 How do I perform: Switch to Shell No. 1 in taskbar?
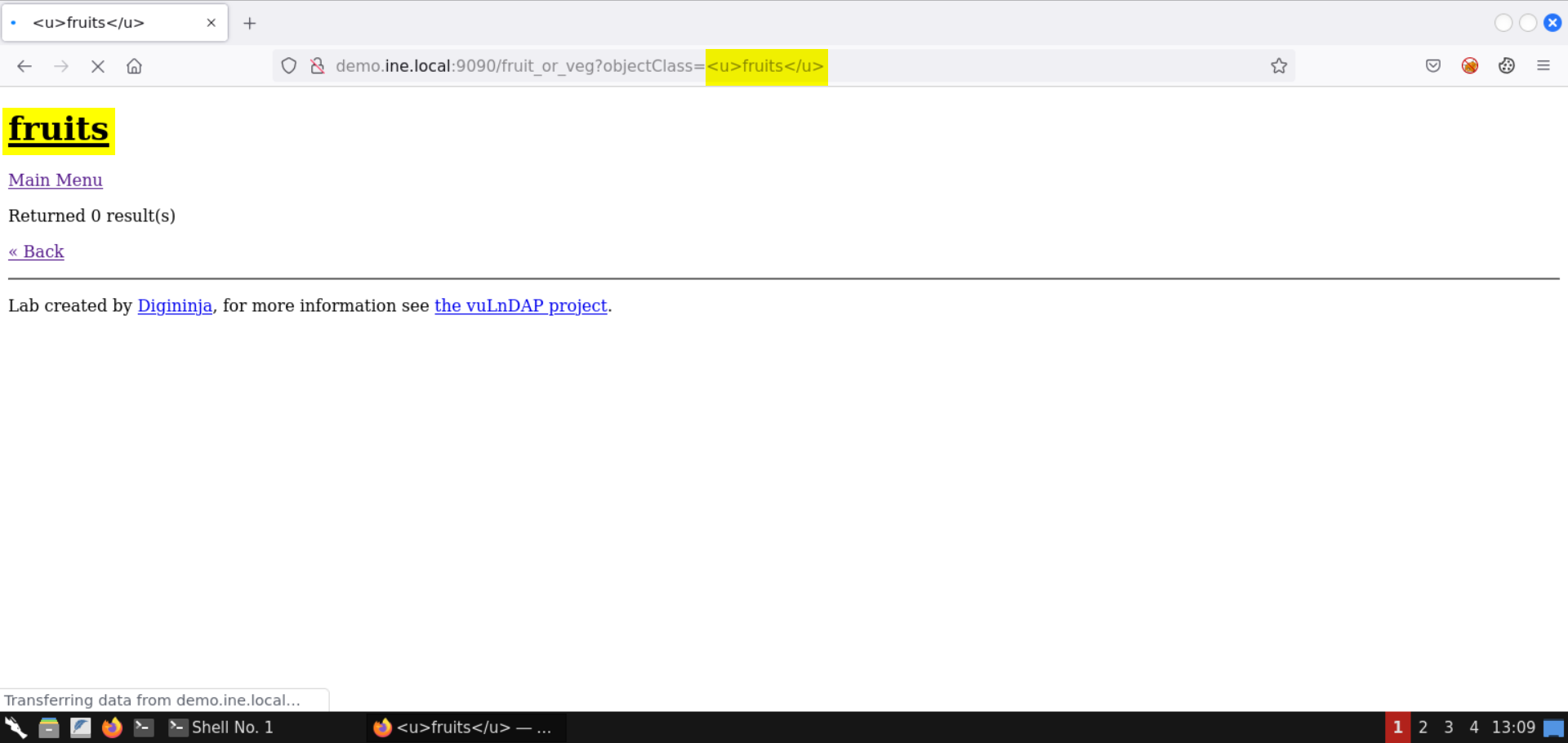tap(220, 727)
